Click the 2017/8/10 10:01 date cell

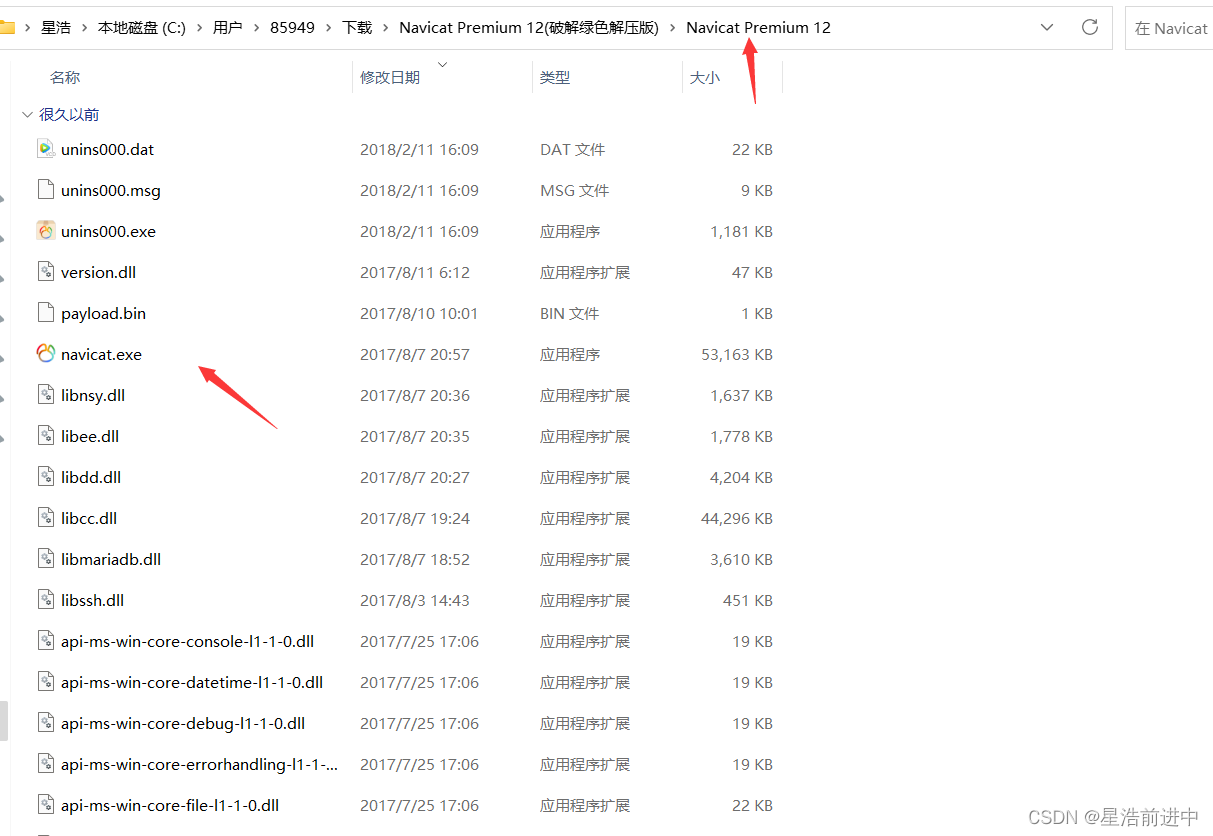point(419,313)
